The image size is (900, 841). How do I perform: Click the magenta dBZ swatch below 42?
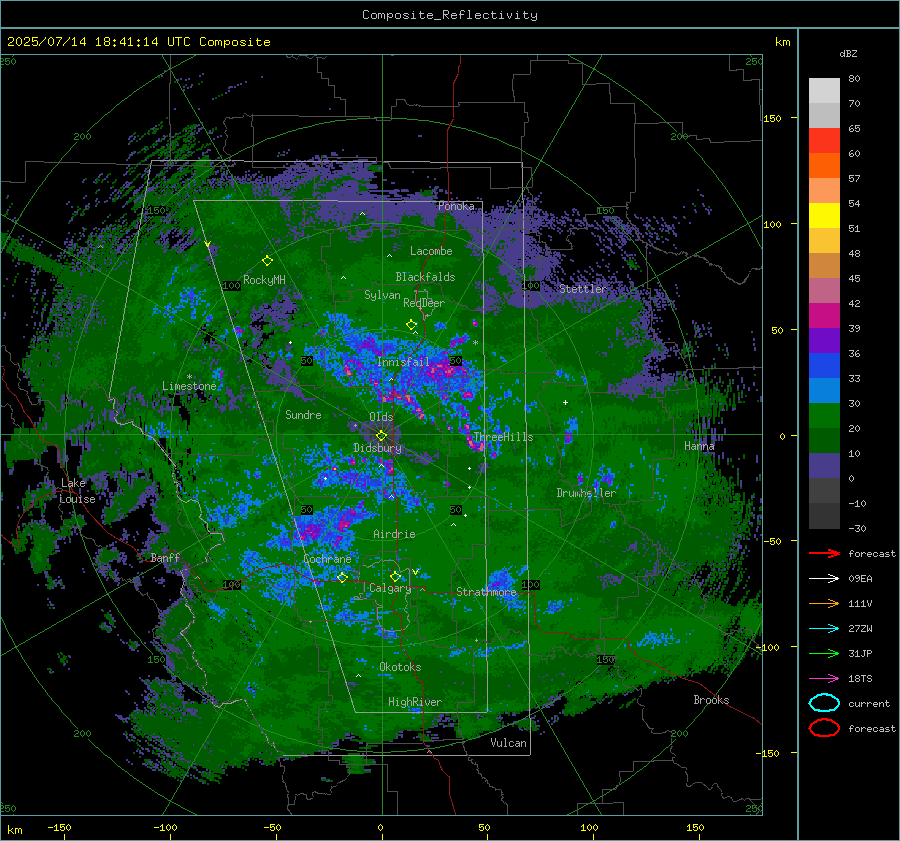coord(824,315)
